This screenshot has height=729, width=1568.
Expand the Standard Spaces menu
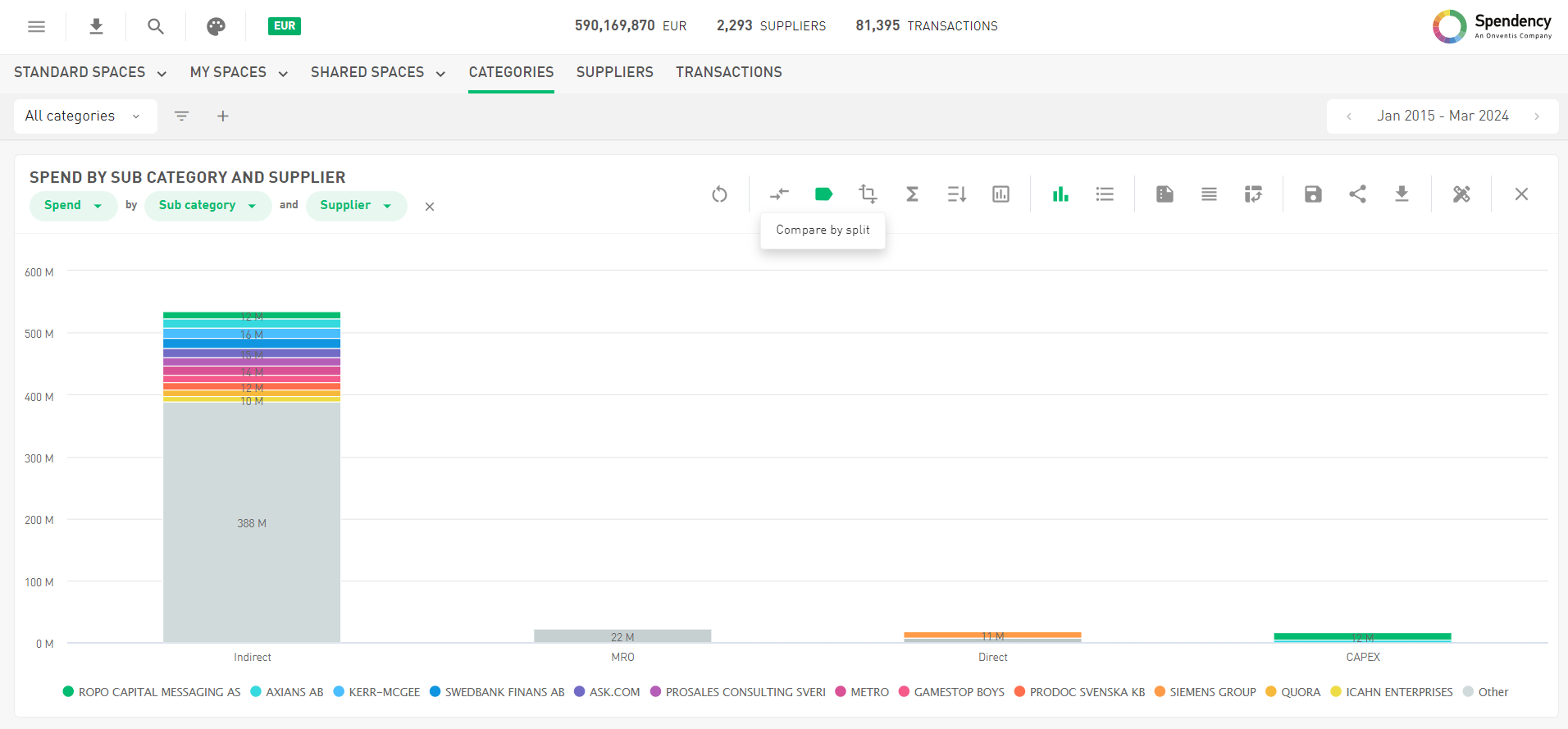coord(90,72)
